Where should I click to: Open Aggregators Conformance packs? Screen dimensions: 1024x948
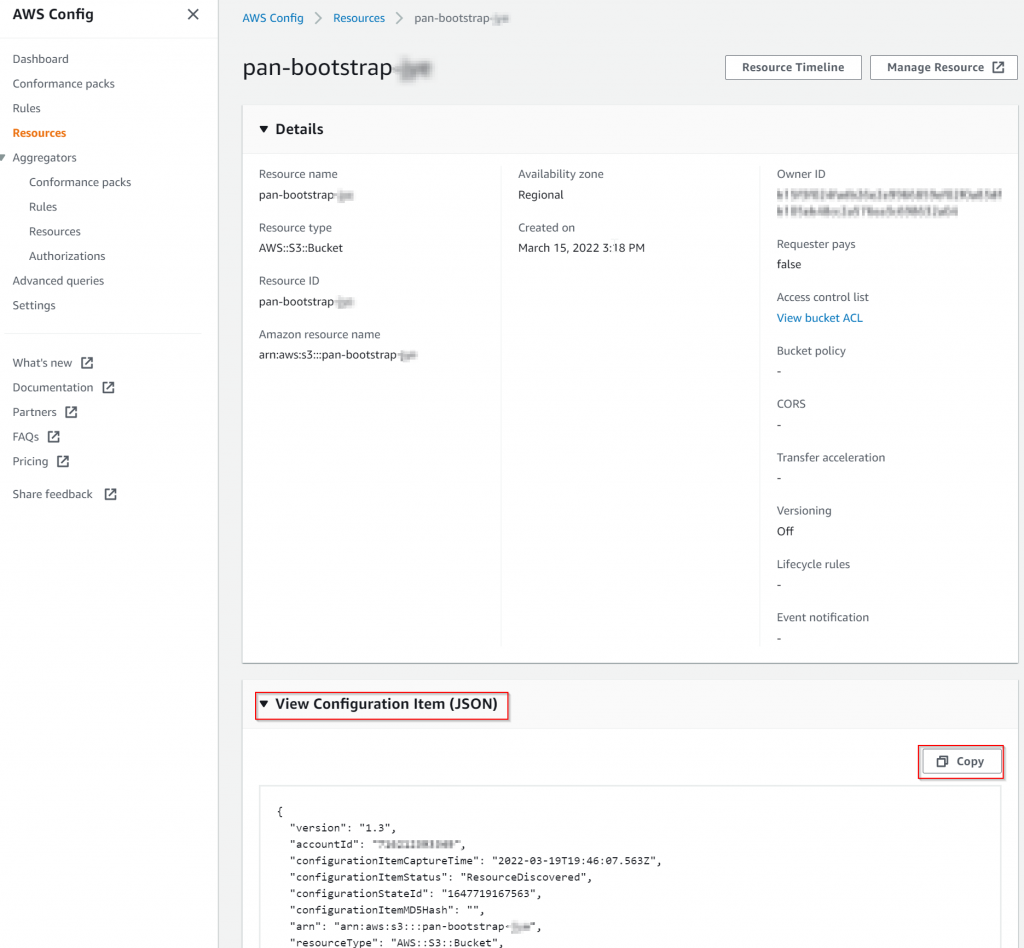pyautogui.click(x=80, y=182)
